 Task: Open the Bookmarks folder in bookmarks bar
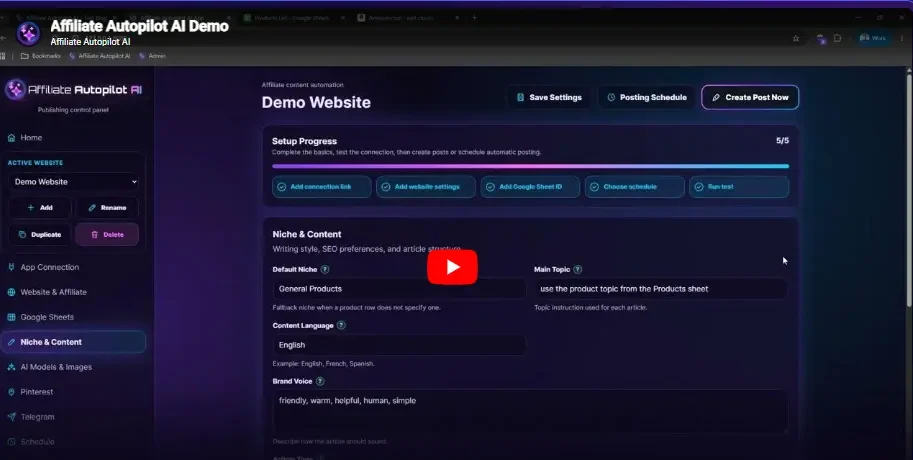tap(41, 56)
